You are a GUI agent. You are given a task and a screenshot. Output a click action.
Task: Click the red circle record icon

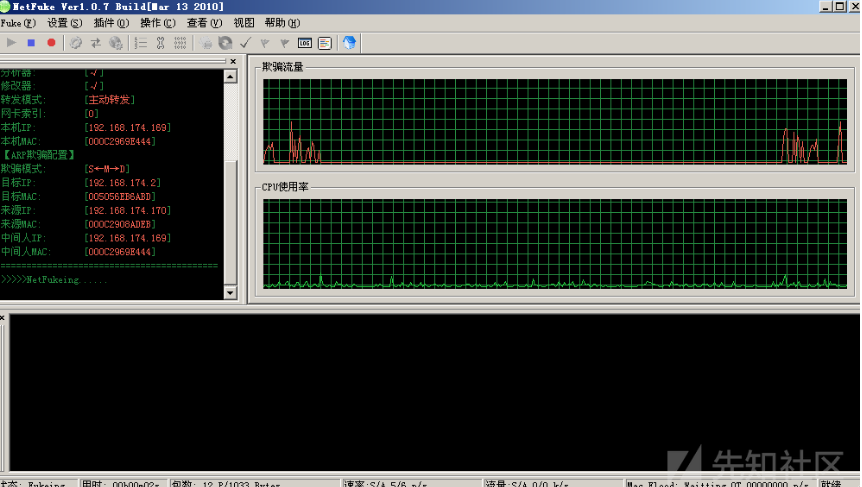click(51, 43)
